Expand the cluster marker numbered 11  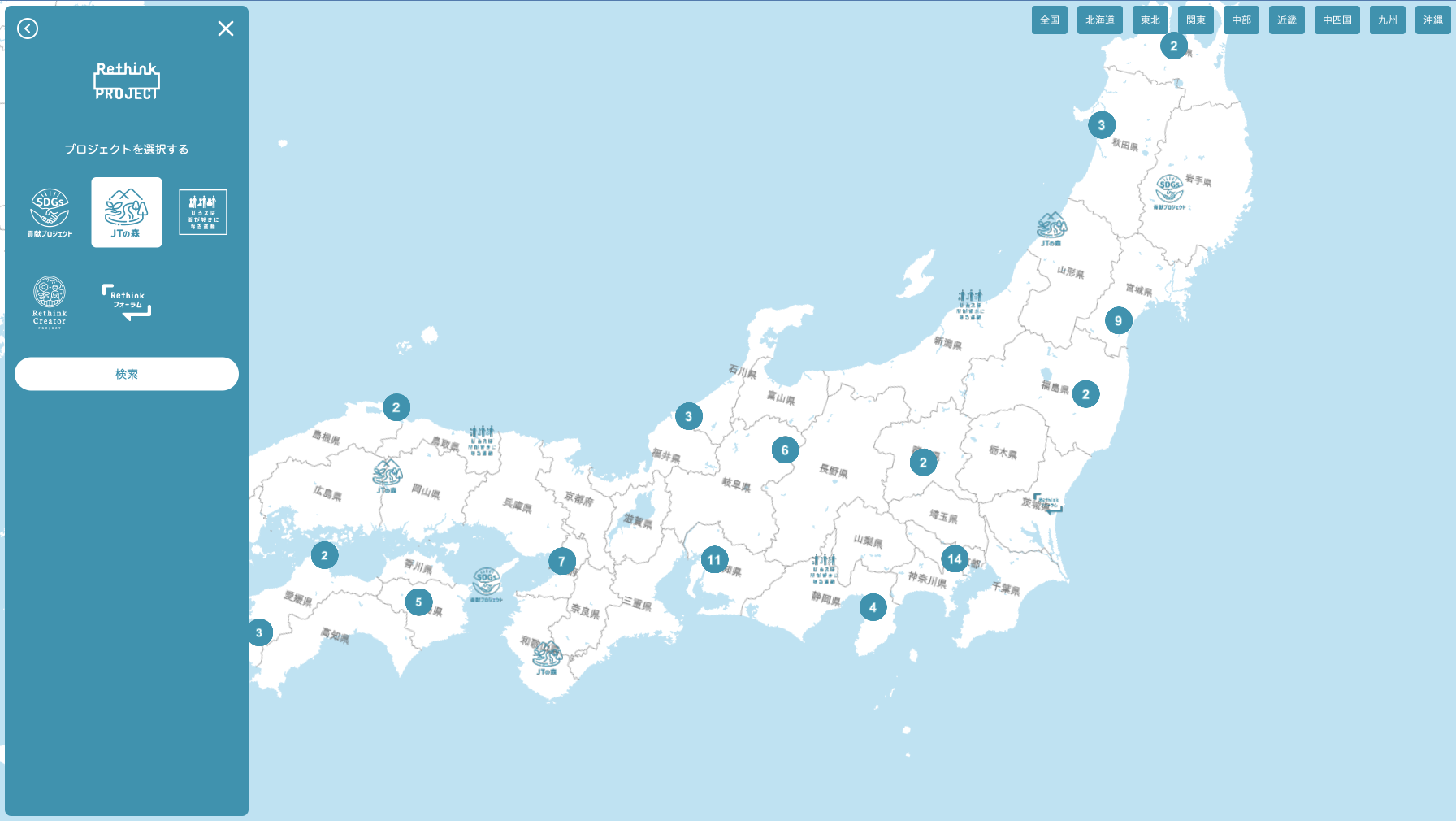714,560
